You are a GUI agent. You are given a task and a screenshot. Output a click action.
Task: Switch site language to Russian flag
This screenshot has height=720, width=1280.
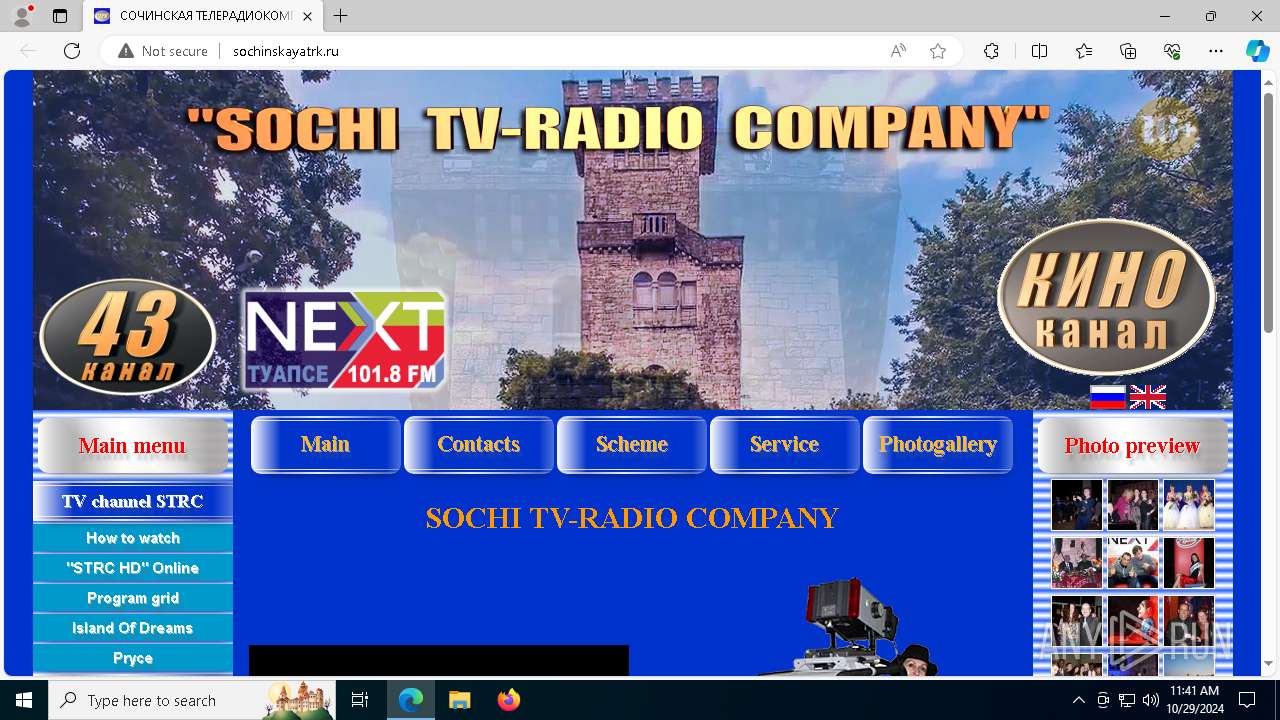1107,397
